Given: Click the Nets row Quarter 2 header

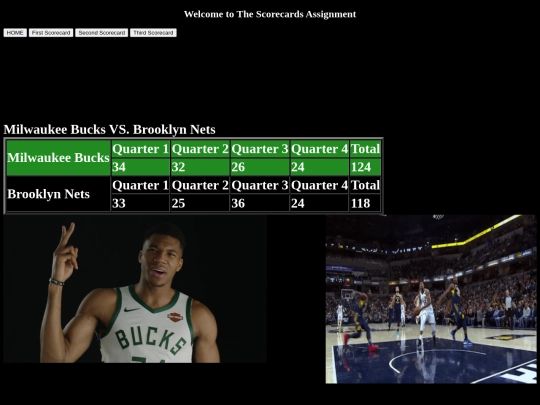Looking at the screenshot, I should point(200,185).
